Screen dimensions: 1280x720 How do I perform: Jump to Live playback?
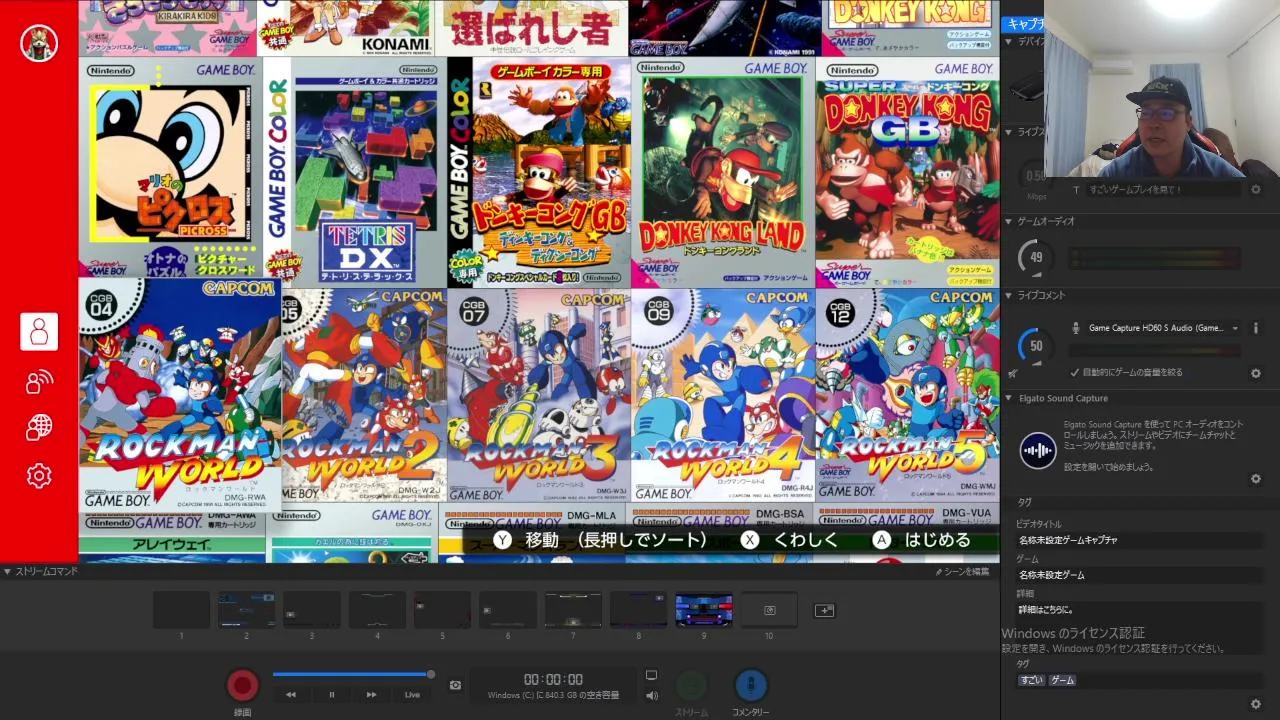[x=412, y=694]
